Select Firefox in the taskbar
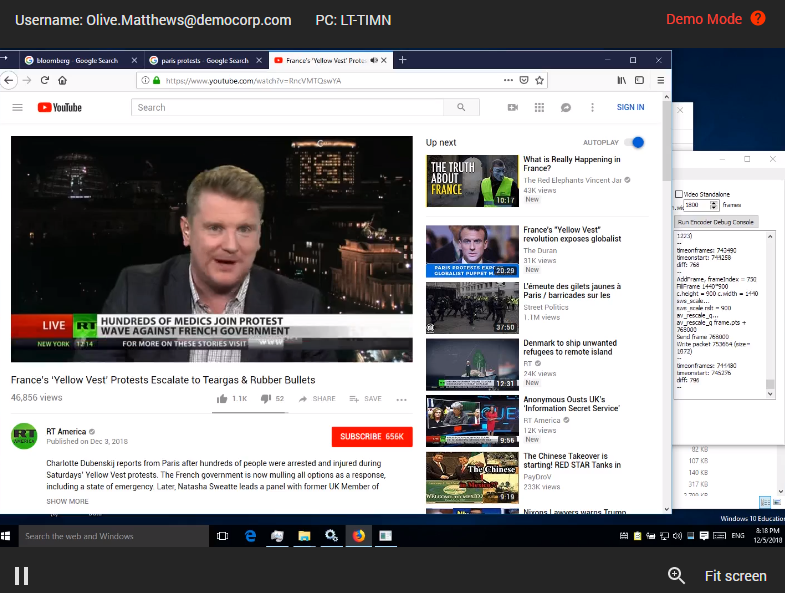Screen dimensions: 785x593 (358, 536)
